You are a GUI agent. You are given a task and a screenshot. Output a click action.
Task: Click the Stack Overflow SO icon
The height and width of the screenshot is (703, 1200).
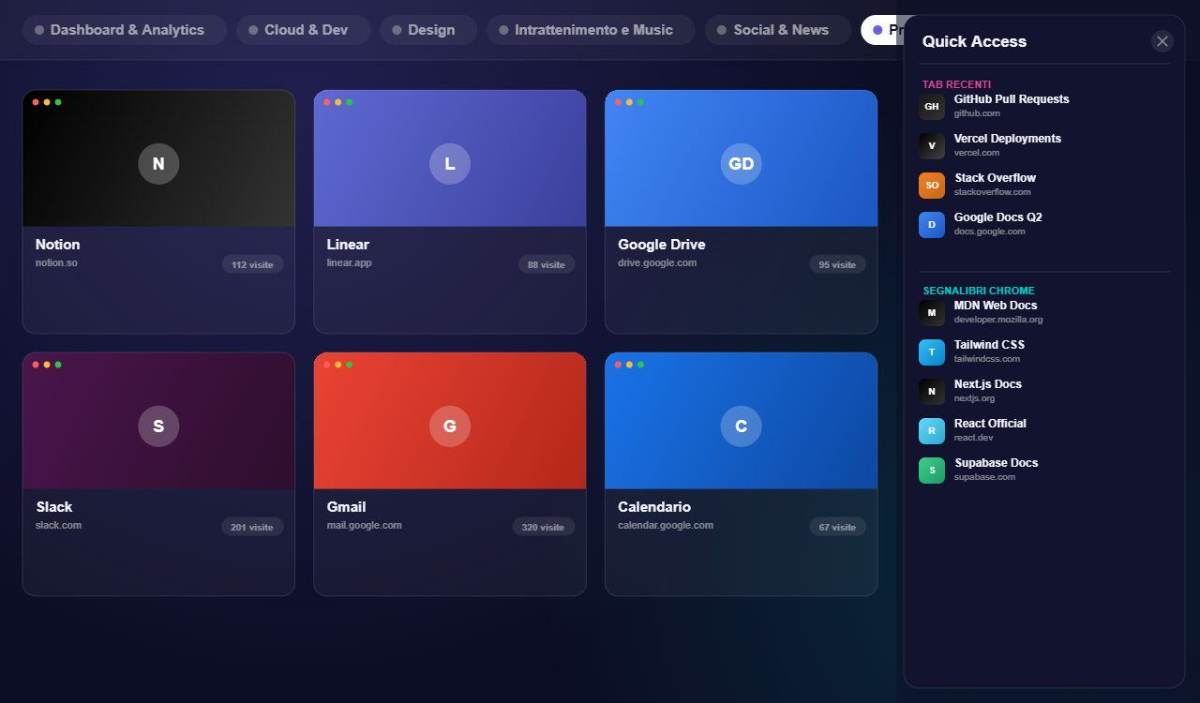932,185
